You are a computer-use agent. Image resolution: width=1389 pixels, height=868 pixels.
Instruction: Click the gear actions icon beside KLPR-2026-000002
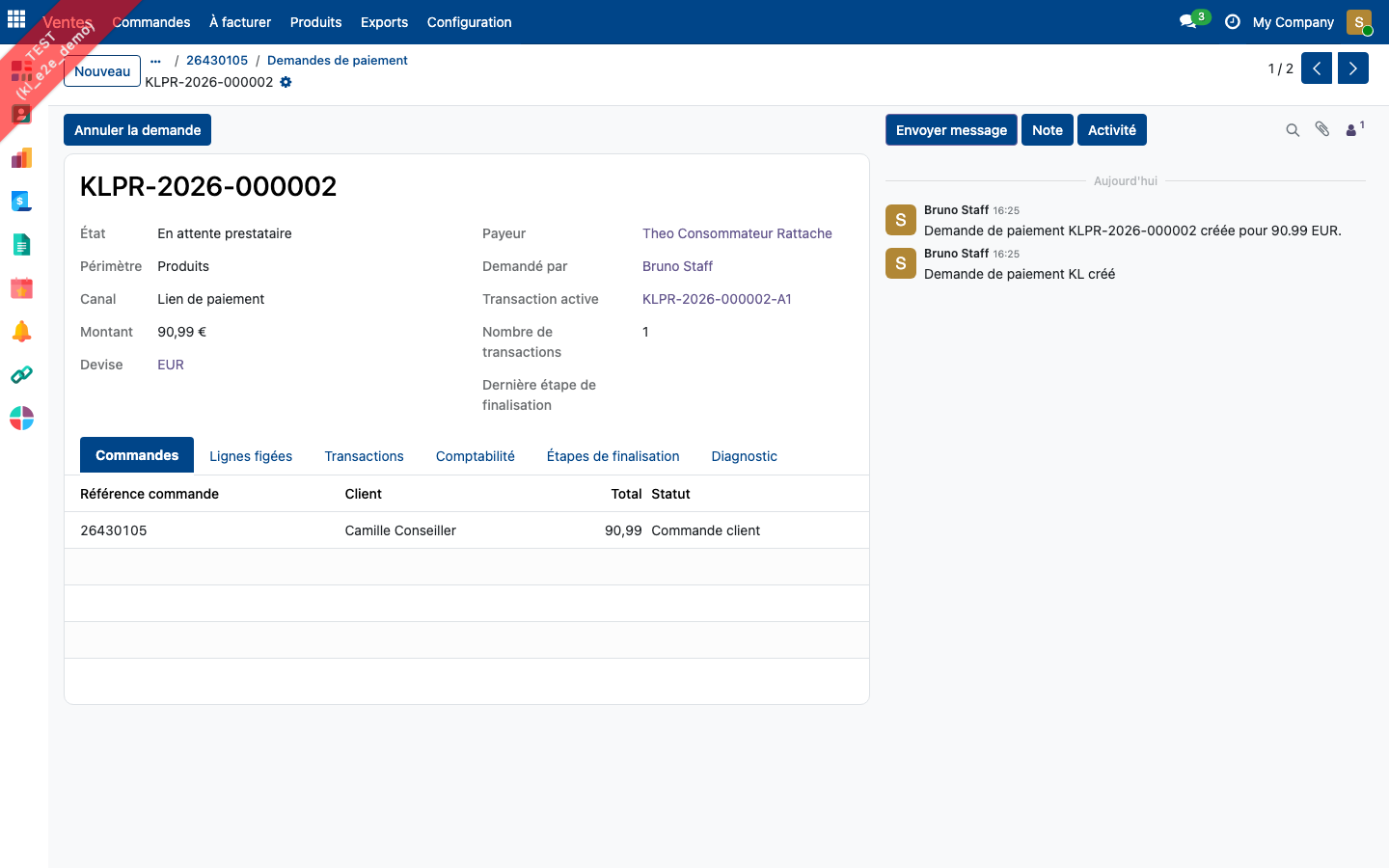tap(286, 82)
